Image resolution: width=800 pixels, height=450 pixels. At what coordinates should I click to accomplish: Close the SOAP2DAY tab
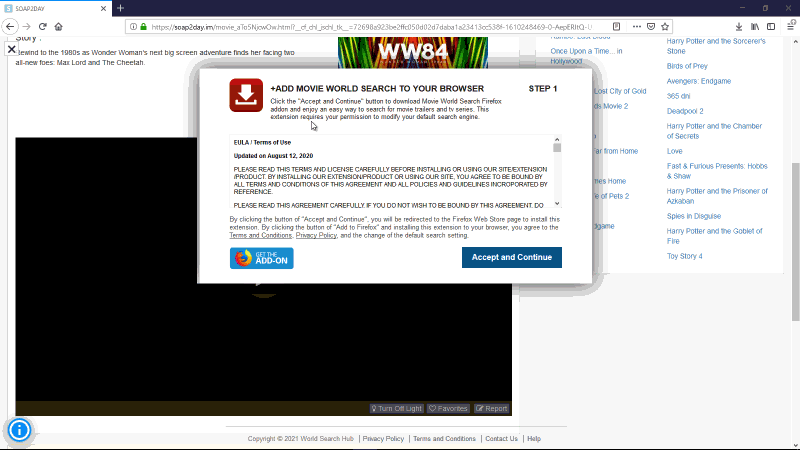[x=103, y=9]
